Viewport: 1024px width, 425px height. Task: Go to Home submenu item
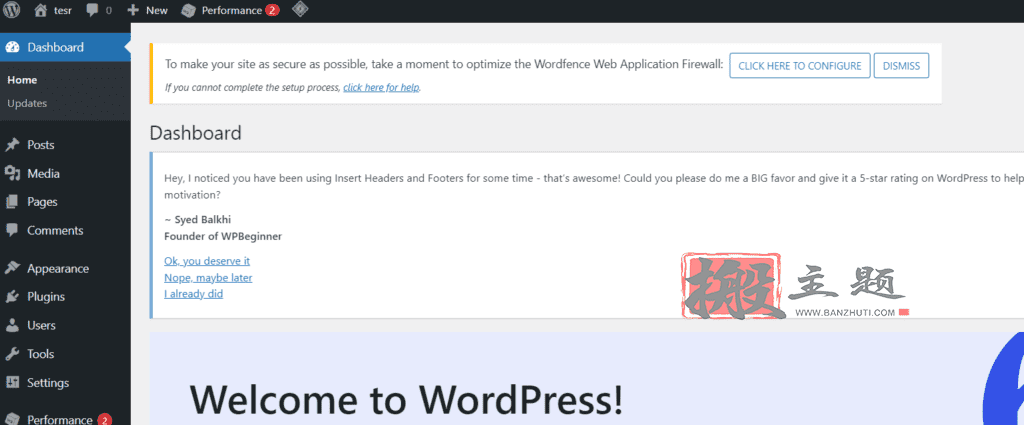[22, 80]
